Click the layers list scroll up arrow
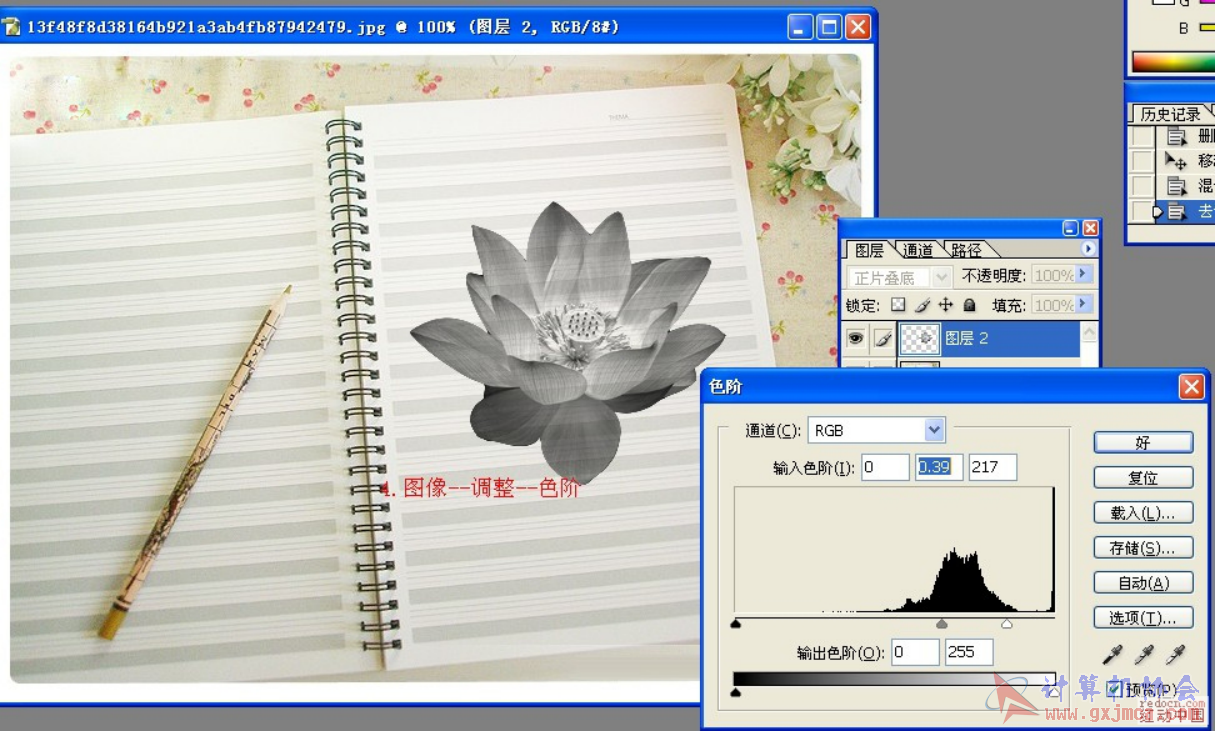 point(1089,331)
